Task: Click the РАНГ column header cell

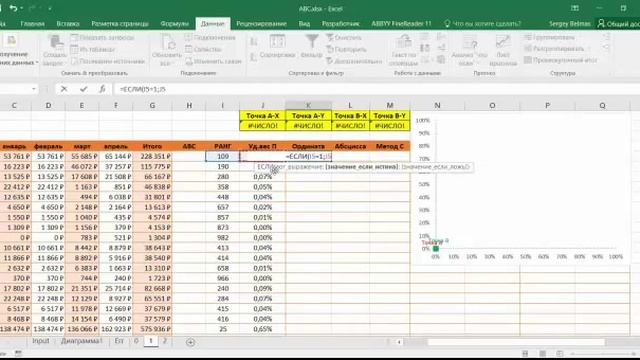Action: 223,146
